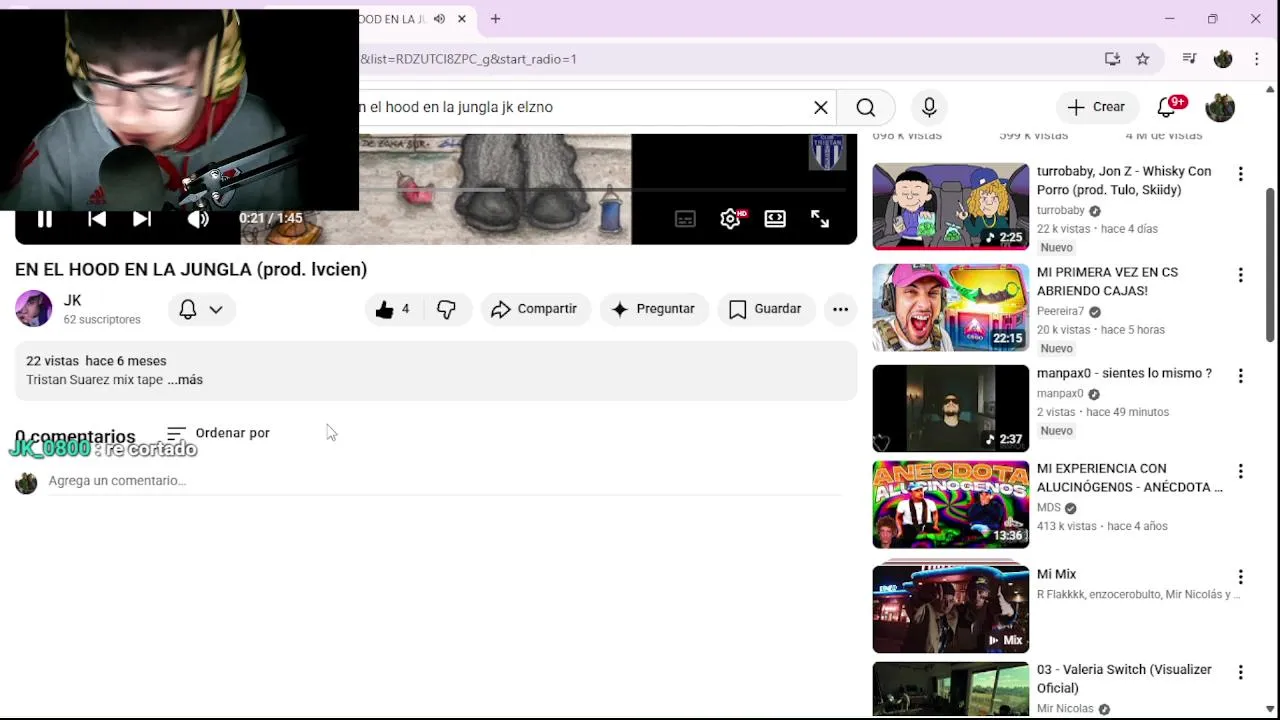Screen dimensions: 1280x720
Task: Focus the Agrega un comentario field
Action: [x=445, y=481]
